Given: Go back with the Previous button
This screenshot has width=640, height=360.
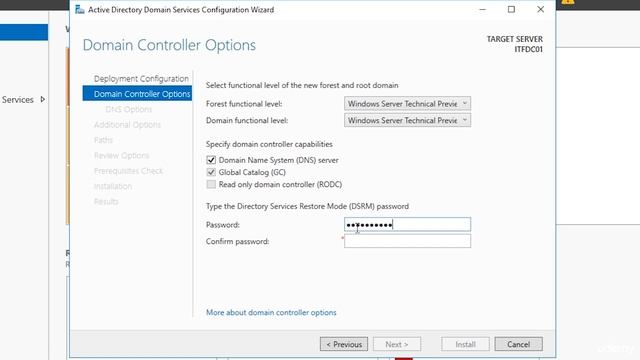Looking at the screenshot, I should [344, 344].
